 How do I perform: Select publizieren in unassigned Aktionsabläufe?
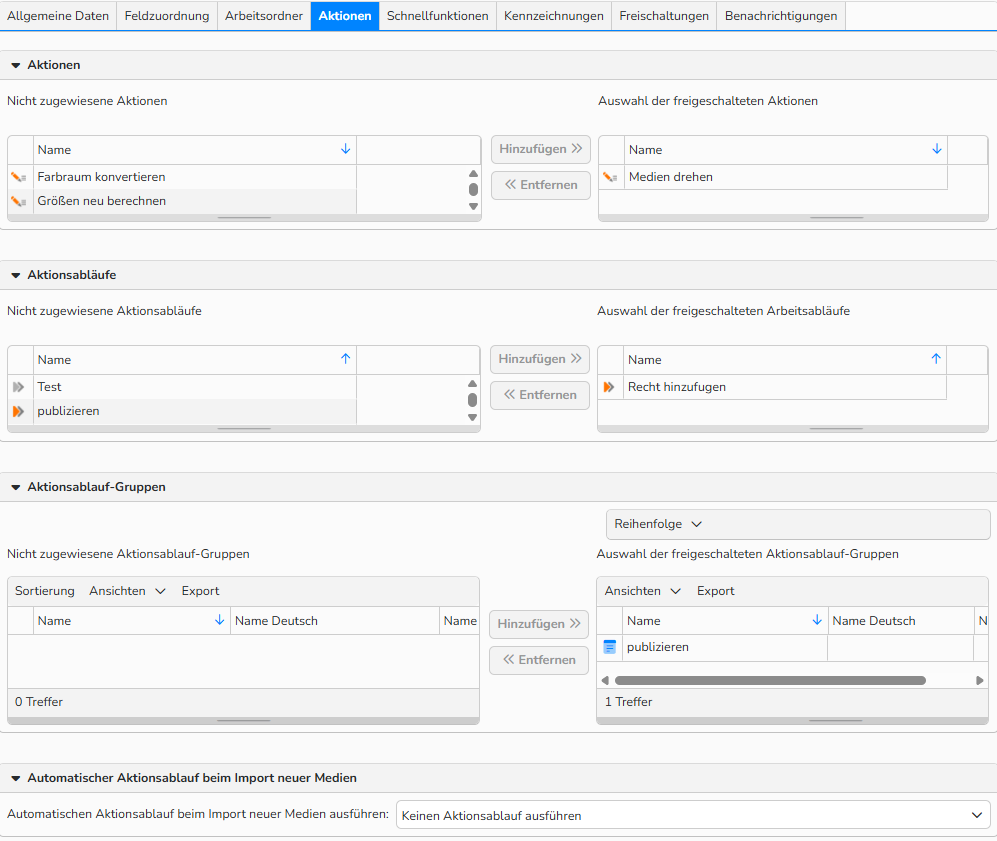(182, 411)
